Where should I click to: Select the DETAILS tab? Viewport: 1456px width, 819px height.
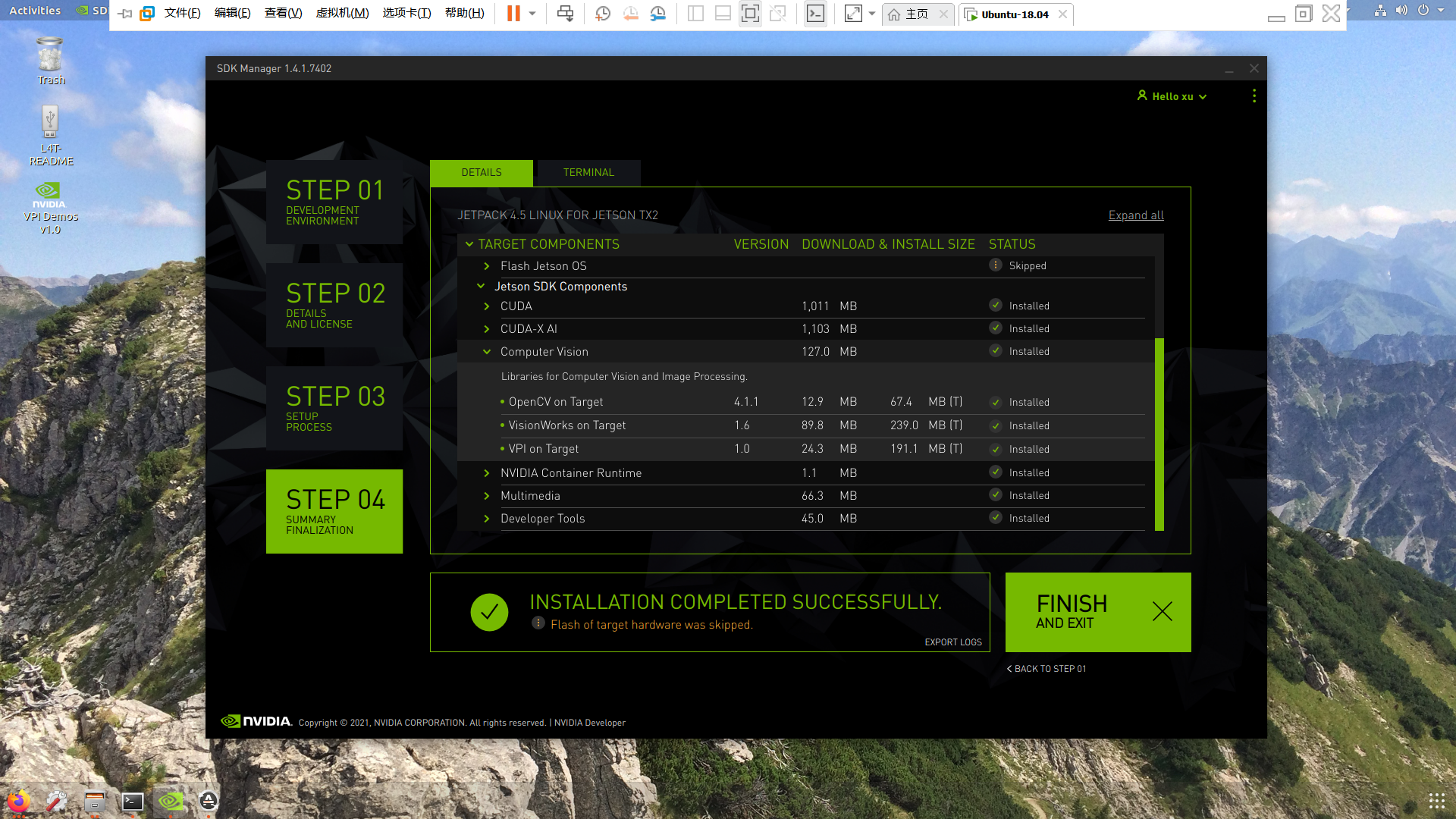[x=482, y=173]
